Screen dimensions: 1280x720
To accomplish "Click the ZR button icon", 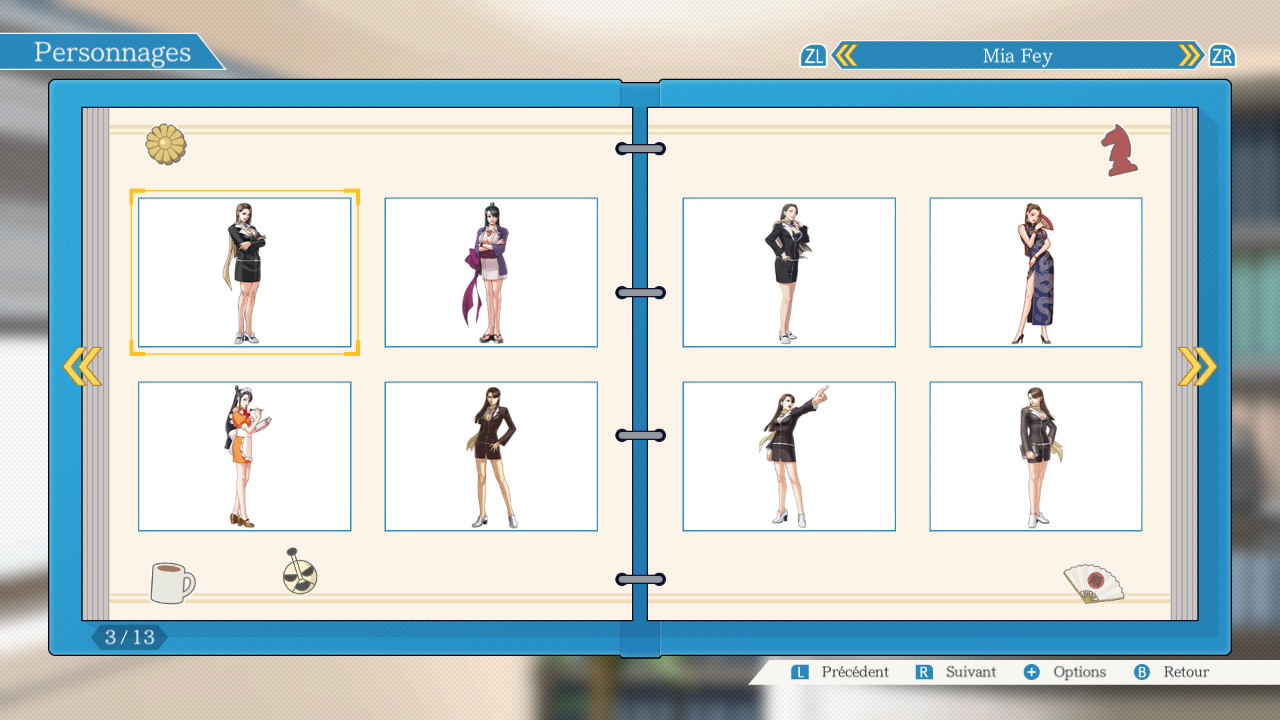I will [x=1221, y=56].
